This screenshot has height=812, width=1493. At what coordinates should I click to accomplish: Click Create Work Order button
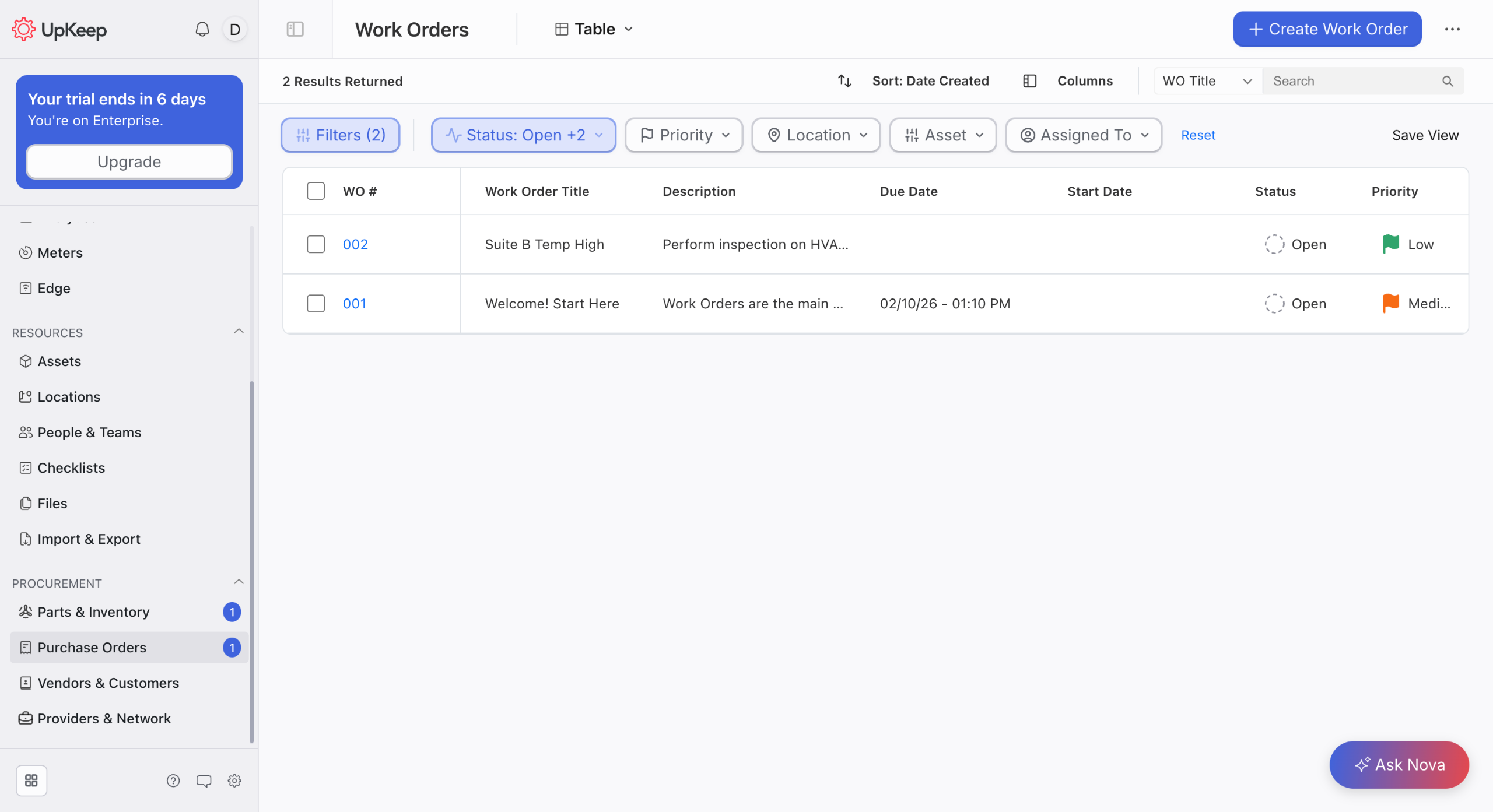click(x=1327, y=29)
